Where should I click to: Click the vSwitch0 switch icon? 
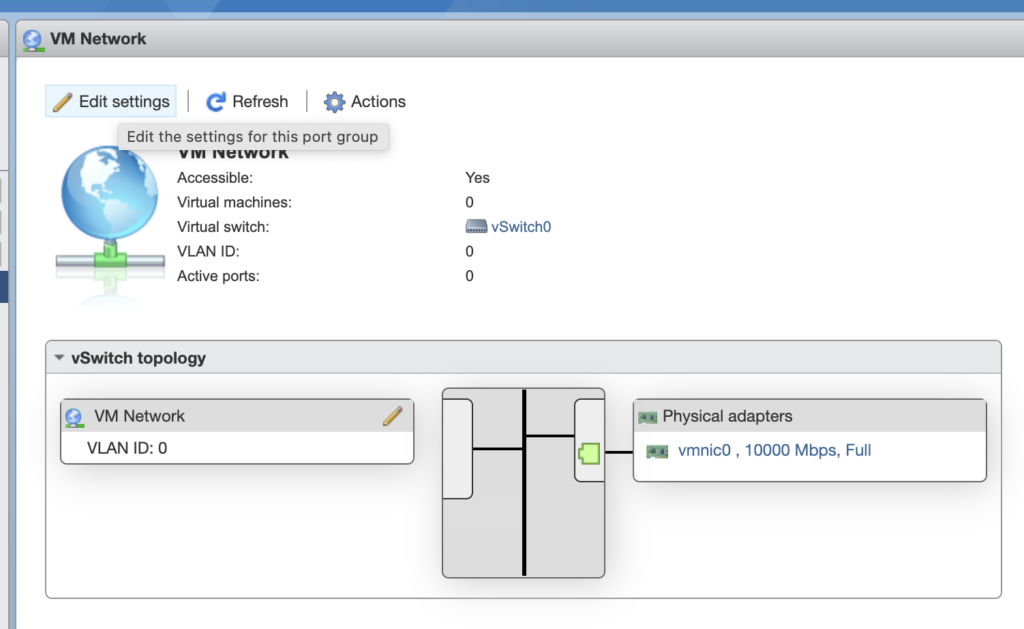[476, 227]
